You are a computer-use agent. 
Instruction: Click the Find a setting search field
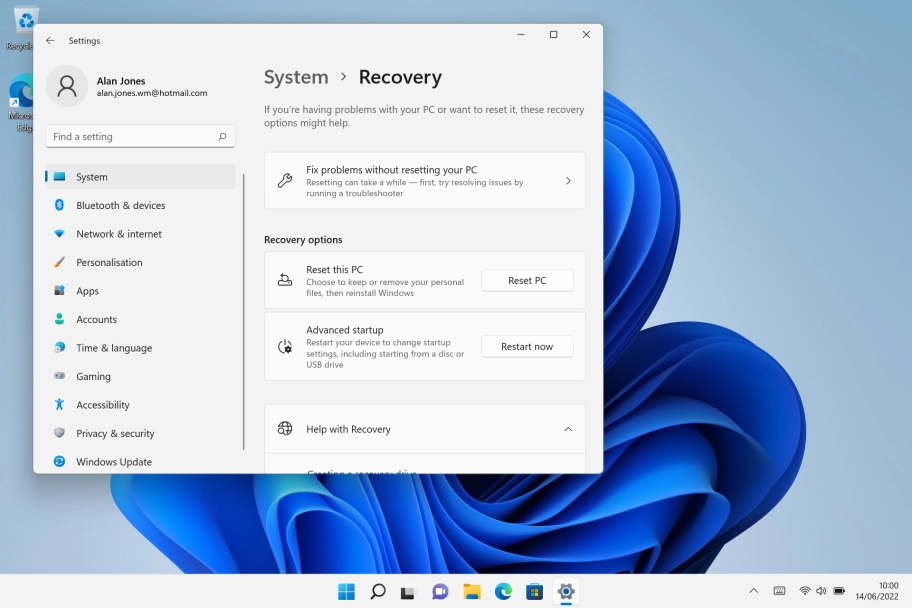(x=140, y=136)
